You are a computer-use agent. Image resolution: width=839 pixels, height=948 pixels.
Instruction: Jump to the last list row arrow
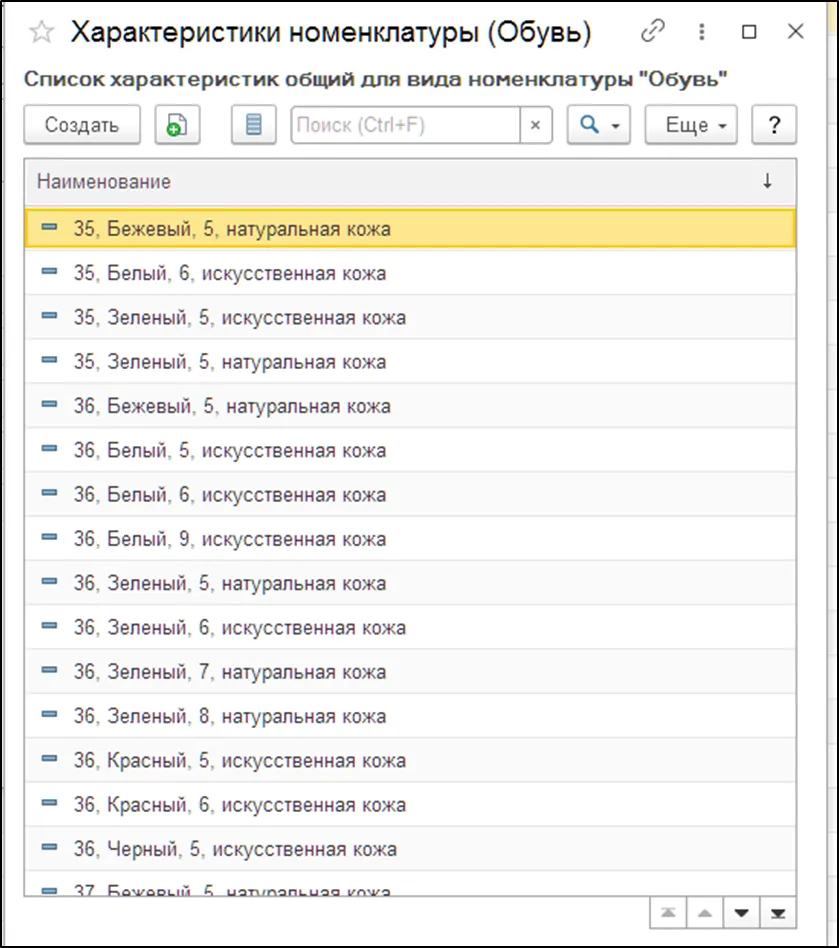tap(777, 912)
